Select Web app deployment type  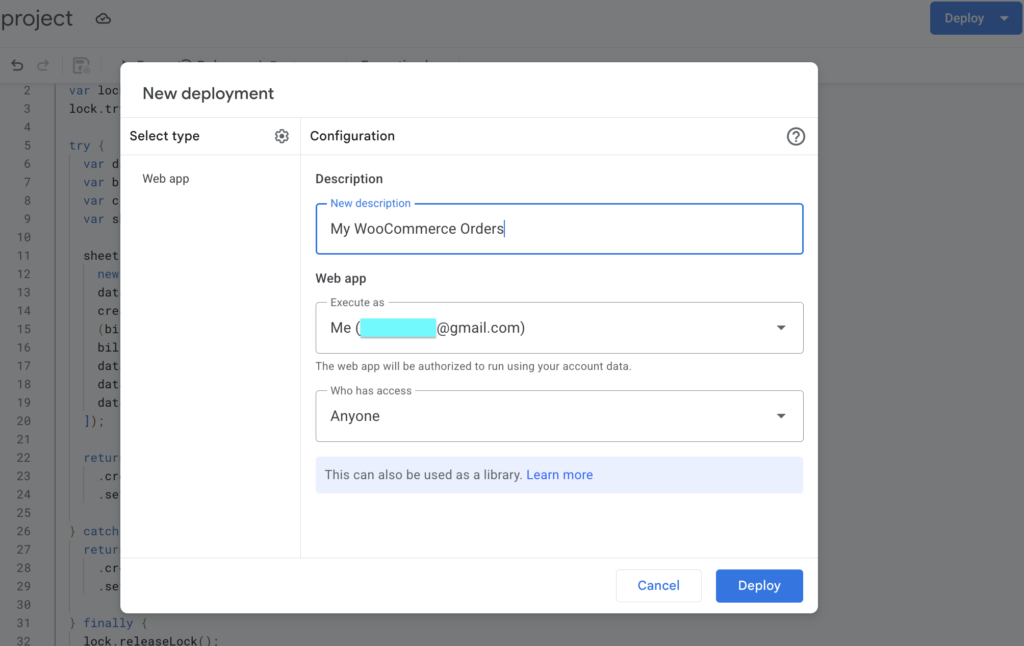coord(166,178)
